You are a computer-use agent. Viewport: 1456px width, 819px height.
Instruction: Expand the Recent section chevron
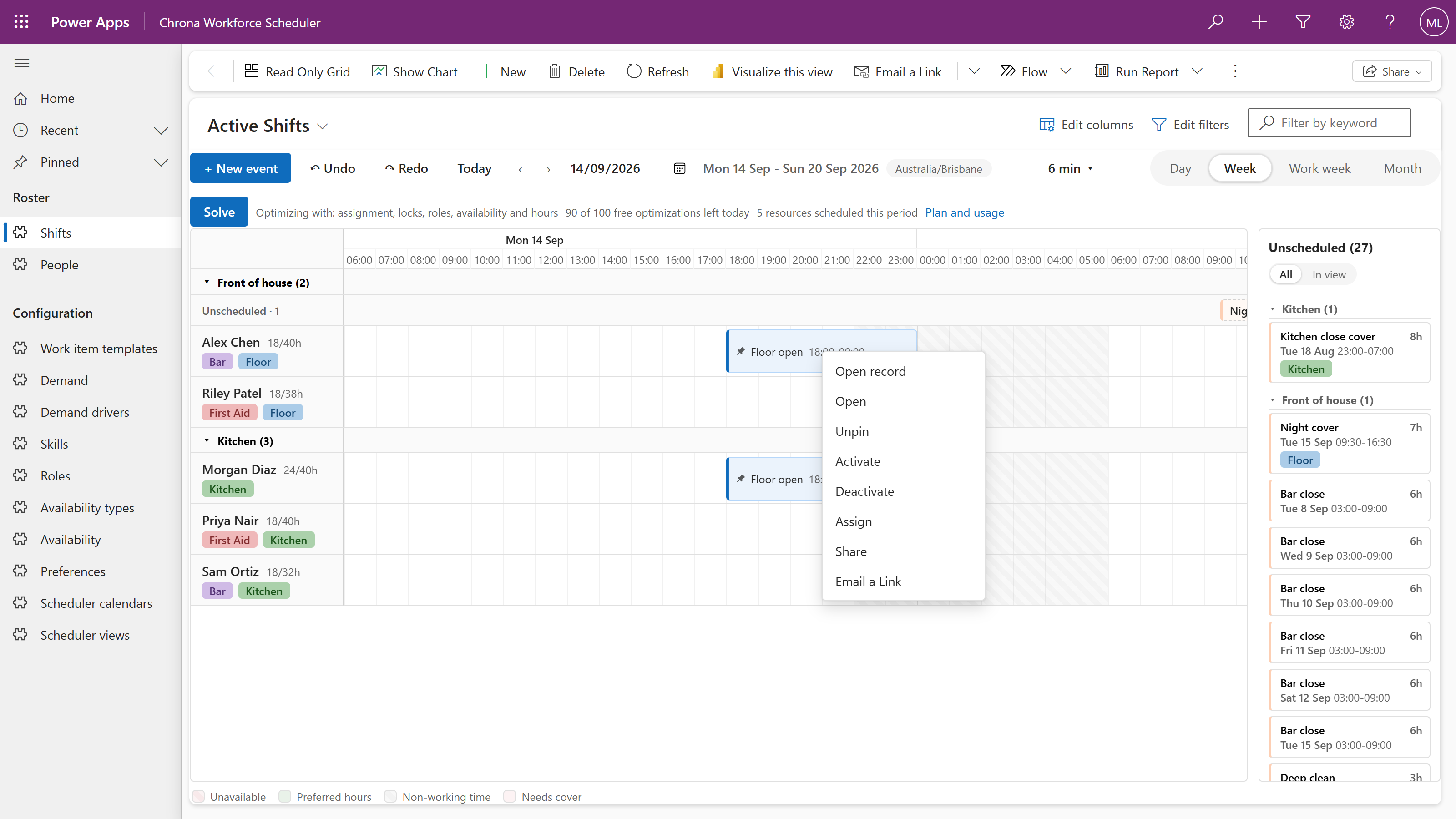(x=161, y=131)
